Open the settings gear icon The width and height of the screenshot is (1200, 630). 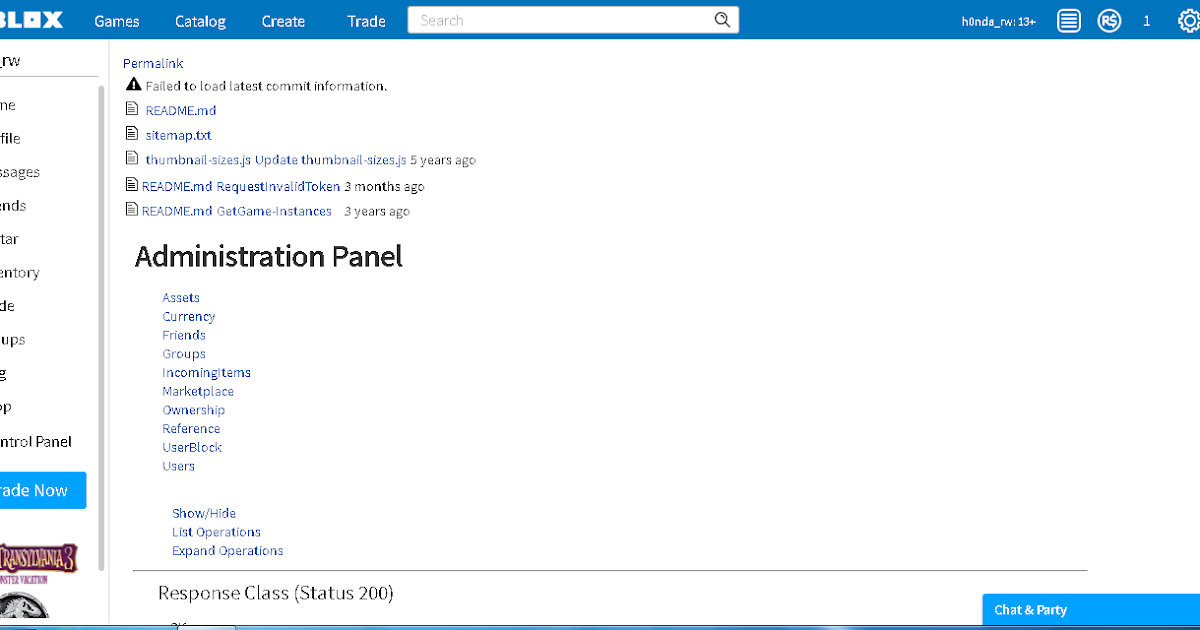click(x=1188, y=21)
